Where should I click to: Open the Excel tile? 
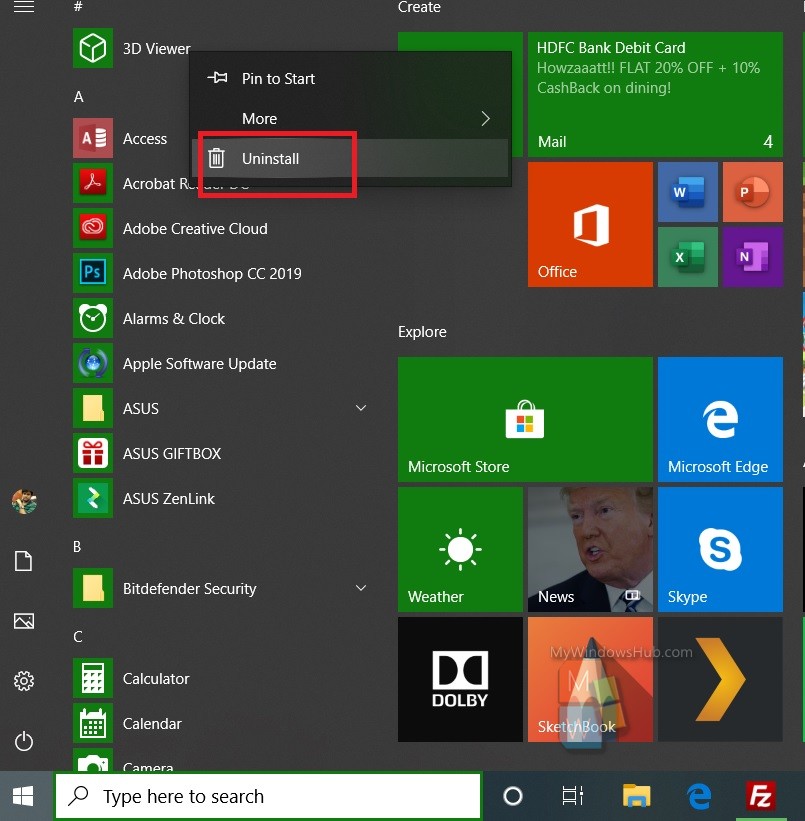pos(688,257)
